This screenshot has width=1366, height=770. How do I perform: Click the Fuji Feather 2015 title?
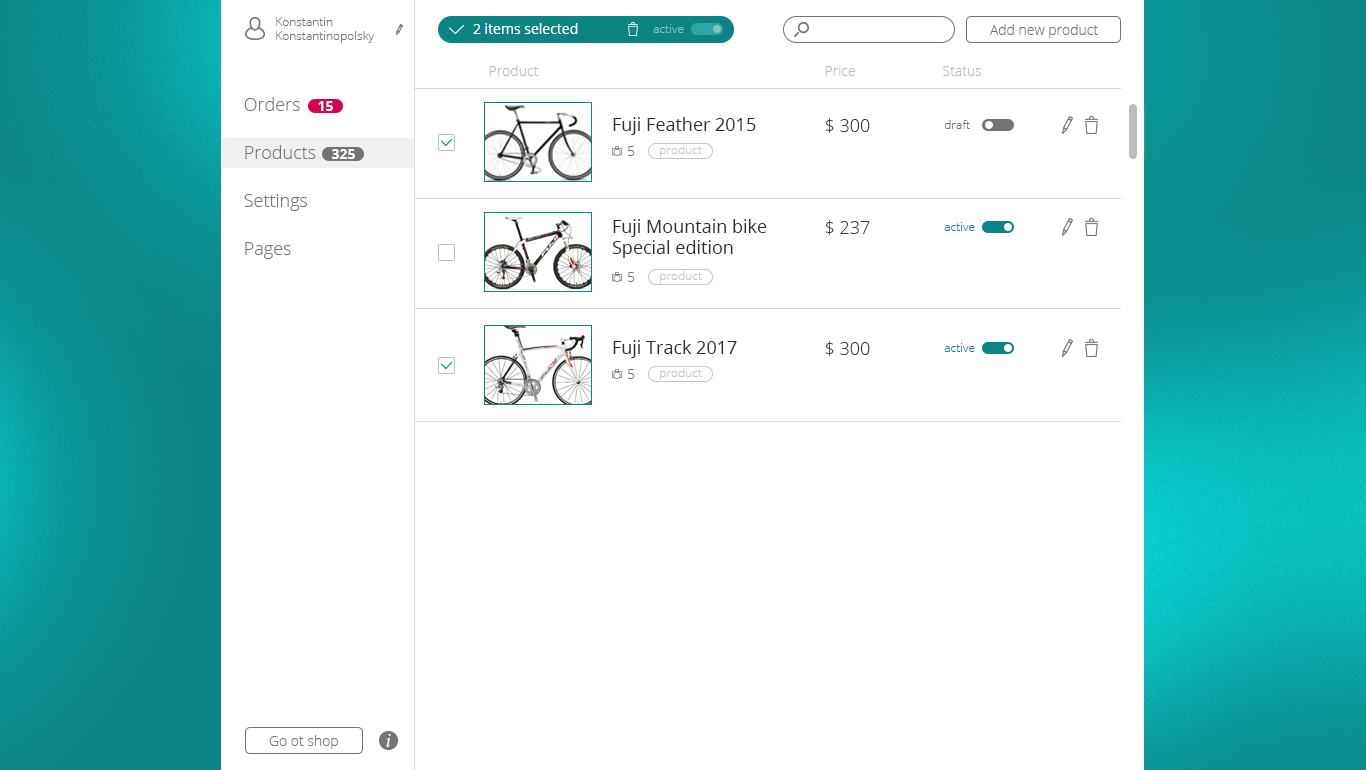pos(684,125)
